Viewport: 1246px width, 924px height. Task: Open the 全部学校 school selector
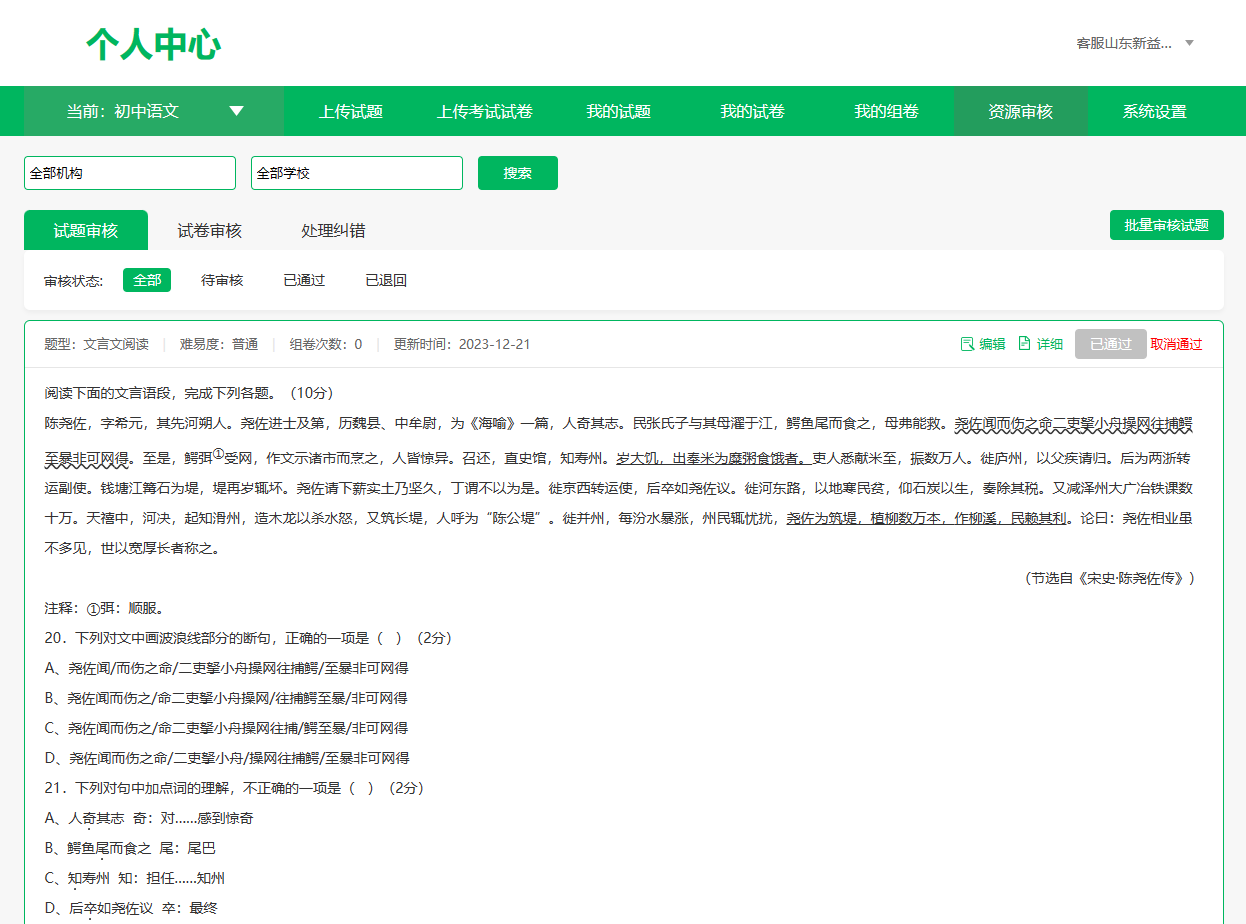pyautogui.click(x=356, y=172)
